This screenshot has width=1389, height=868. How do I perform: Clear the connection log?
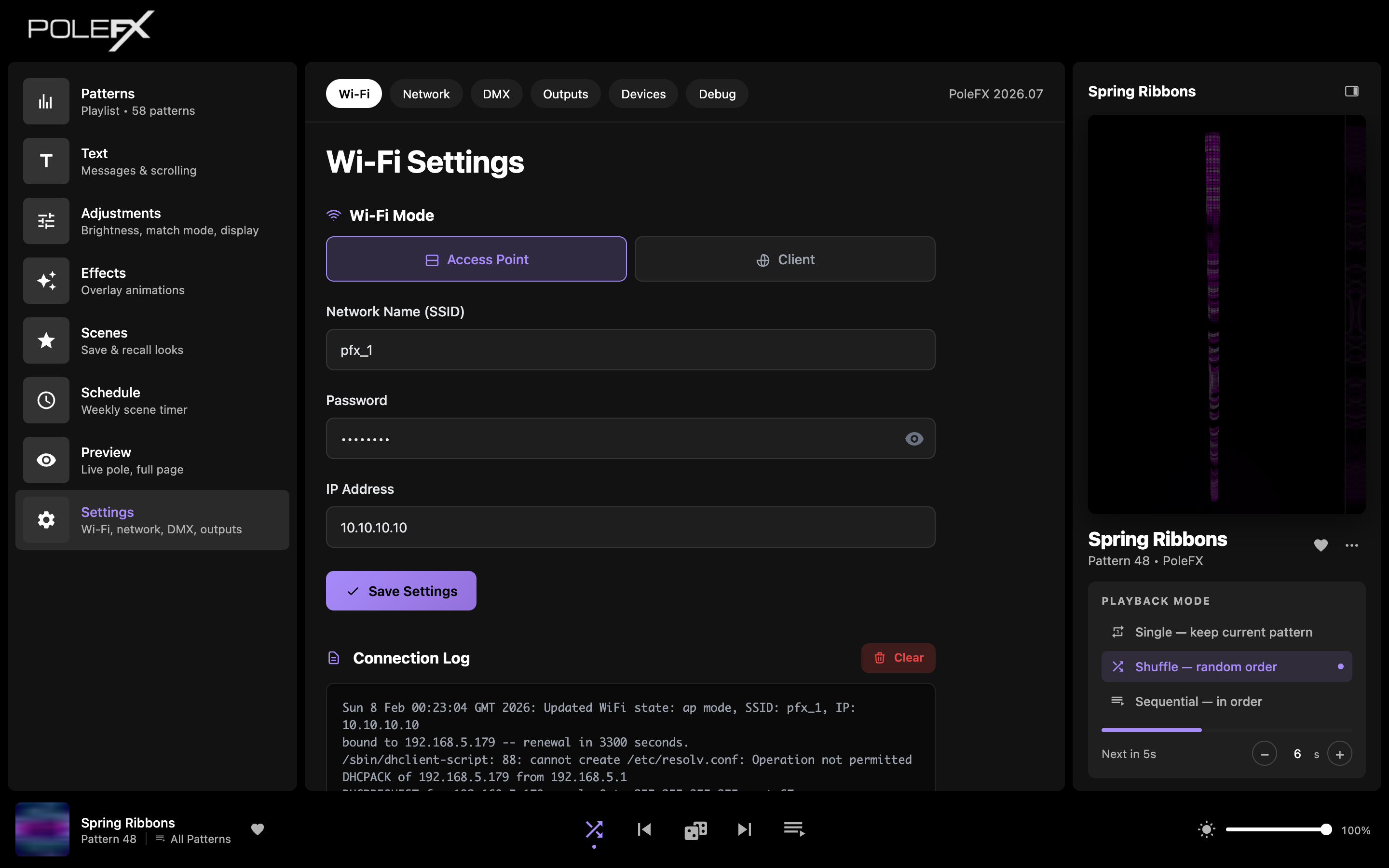(898, 658)
